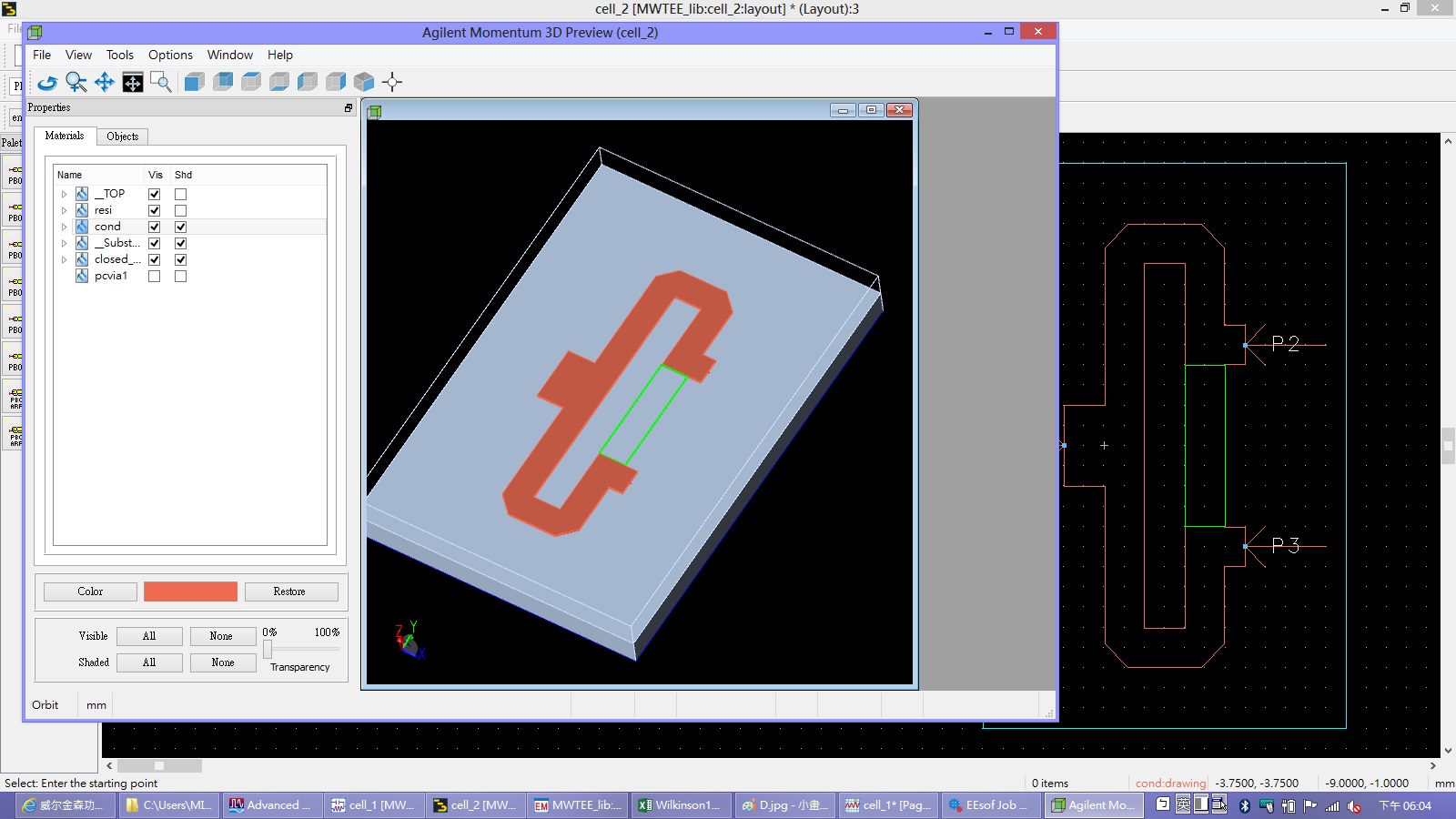This screenshot has height=819, width=1456.
Task: Click Shaded All button
Action: coord(149,662)
